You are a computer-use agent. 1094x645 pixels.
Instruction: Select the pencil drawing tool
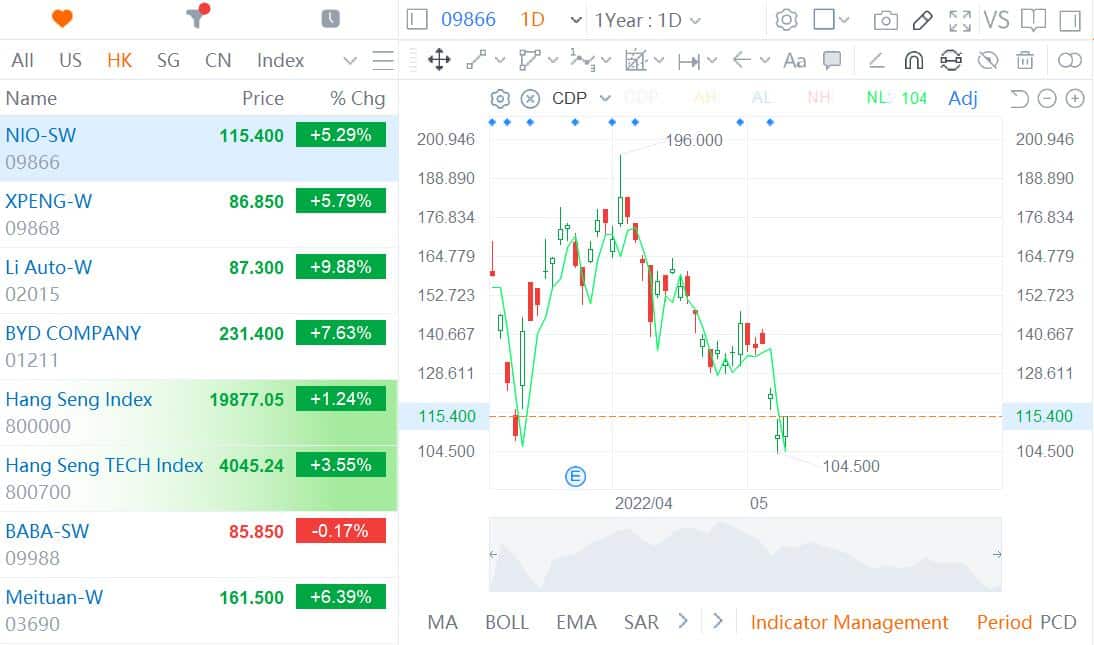point(921,19)
